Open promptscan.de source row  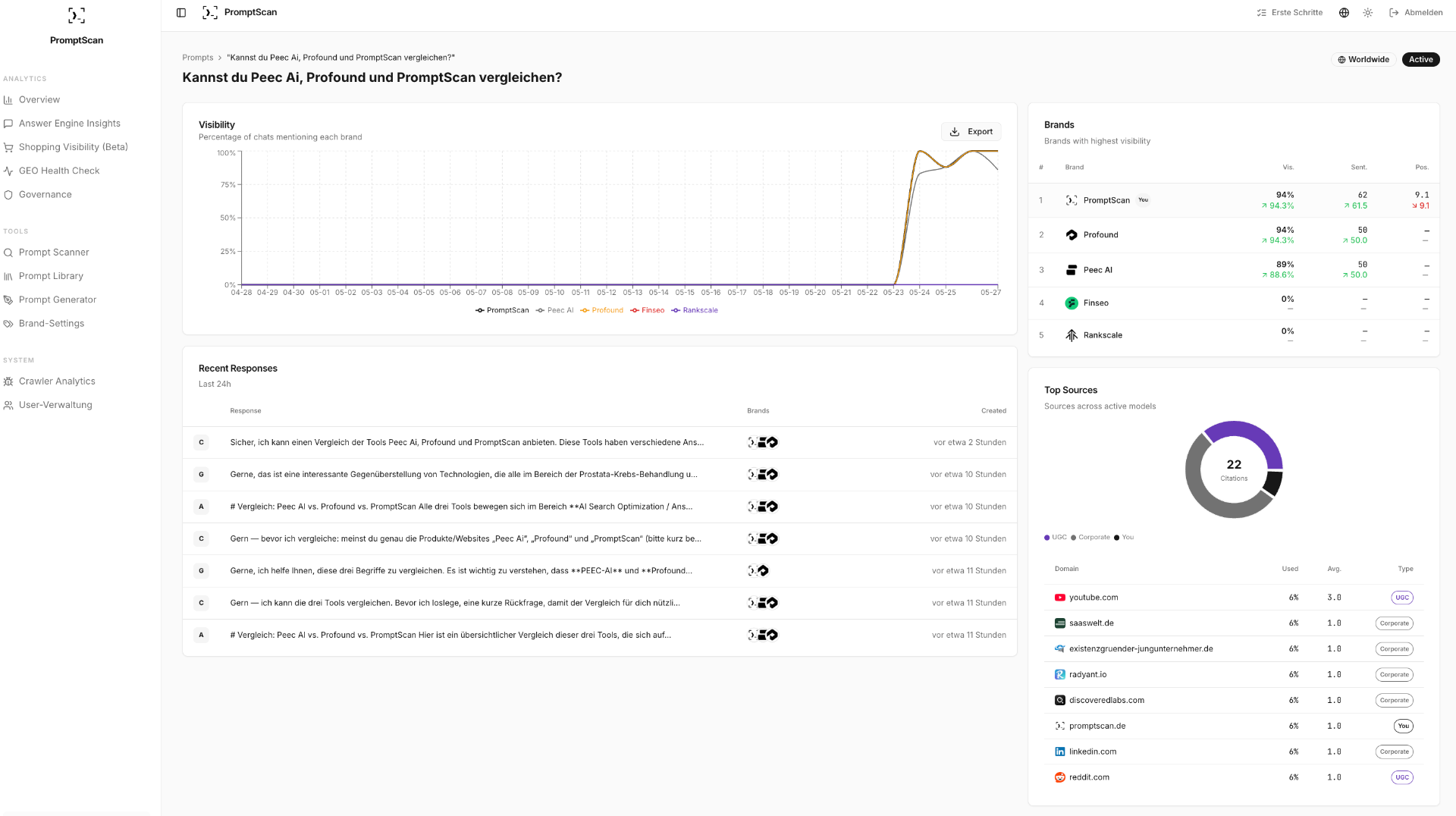[x=1234, y=727]
